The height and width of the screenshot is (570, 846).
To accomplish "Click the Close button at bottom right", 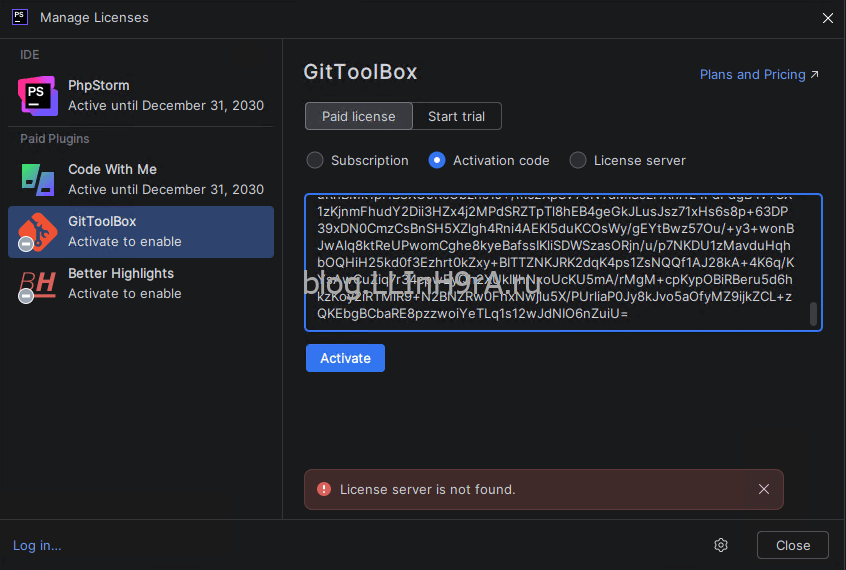I will tap(792, 545).
